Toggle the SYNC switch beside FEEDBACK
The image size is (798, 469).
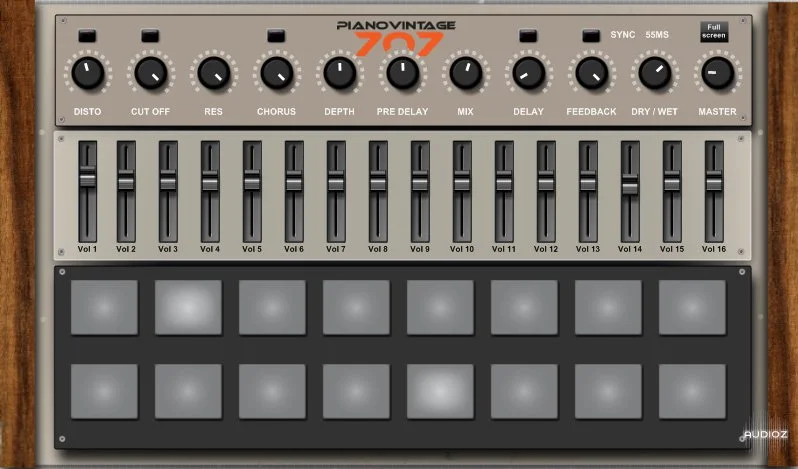tap(591, 36)
